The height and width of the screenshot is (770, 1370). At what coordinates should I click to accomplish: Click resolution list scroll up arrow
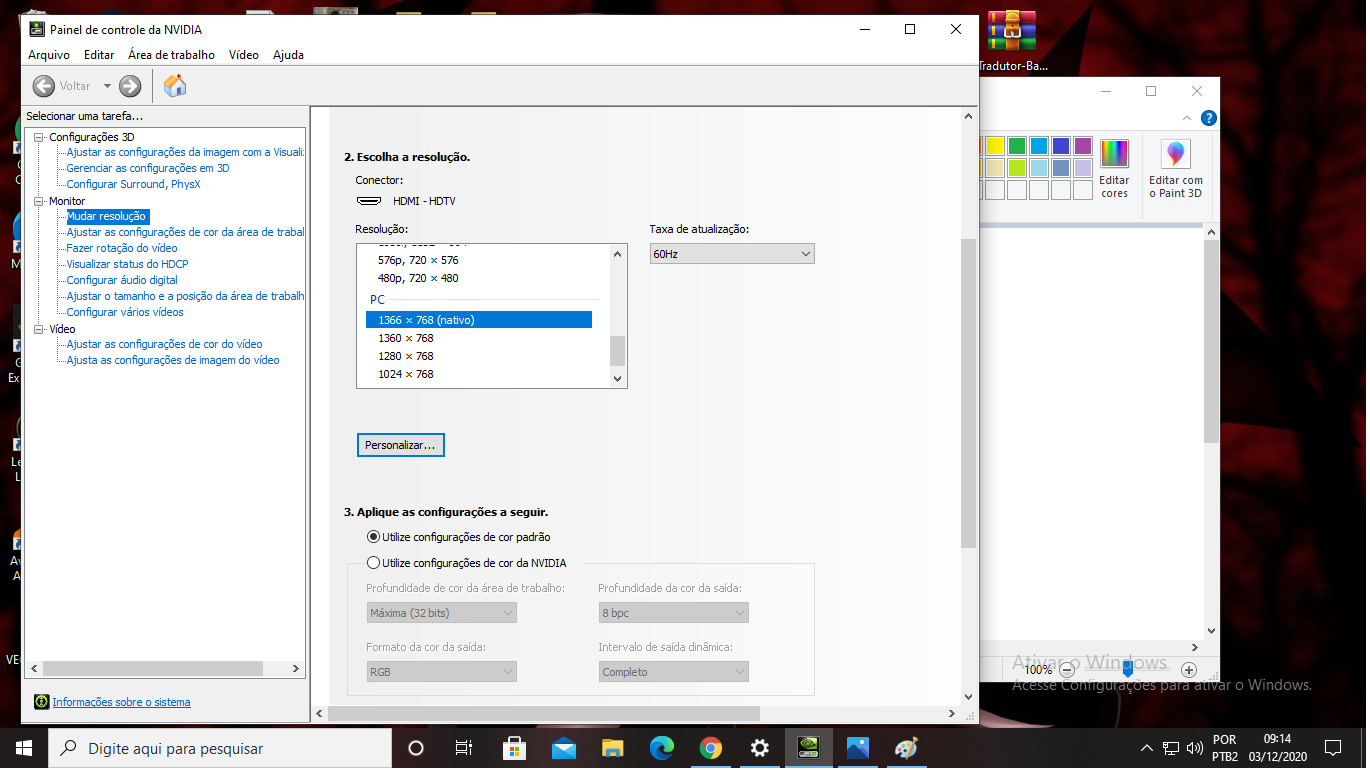(617, 253)
